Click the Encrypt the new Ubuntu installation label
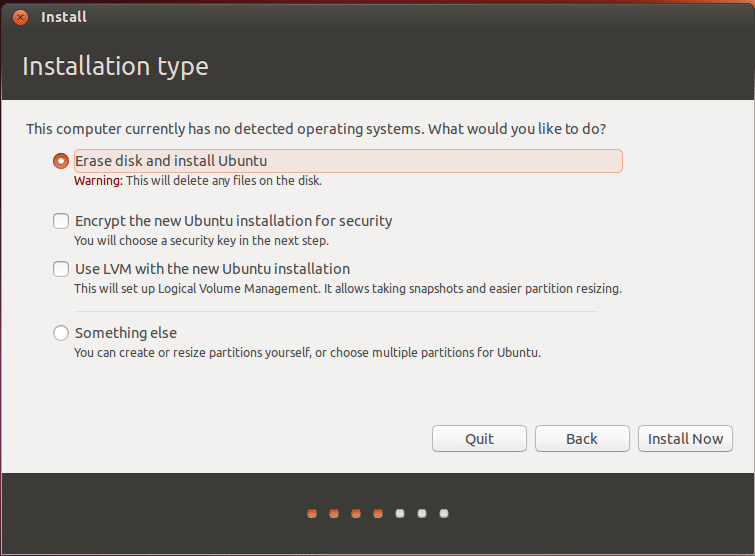 tap(234, 221)
